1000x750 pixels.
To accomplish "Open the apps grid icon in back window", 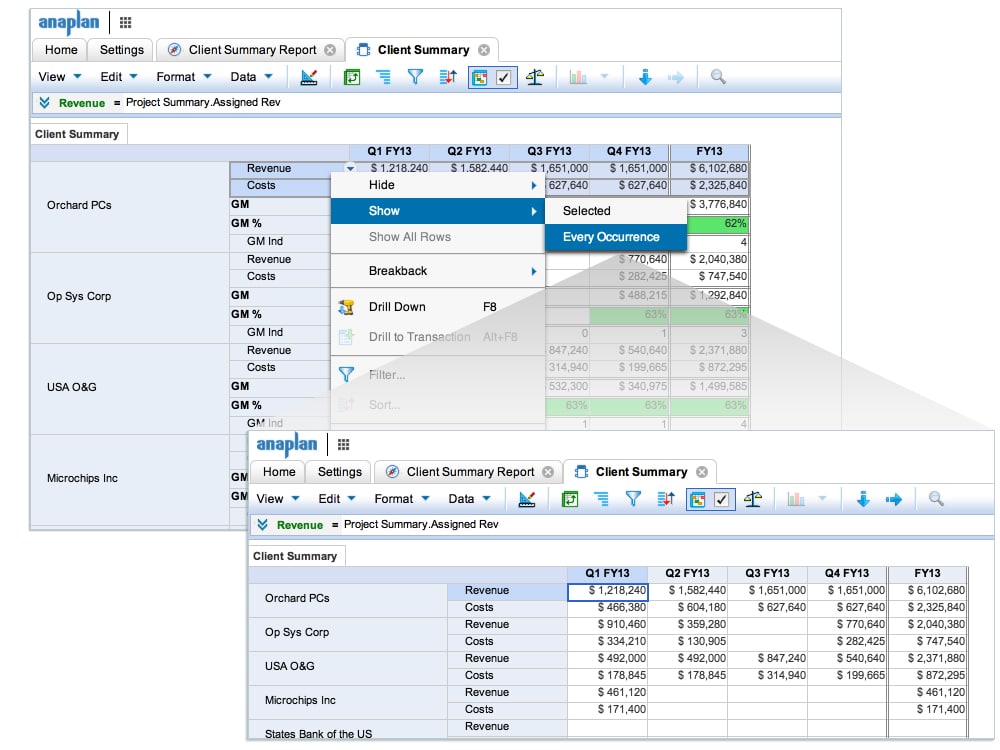I will click(x=126, y=23).
